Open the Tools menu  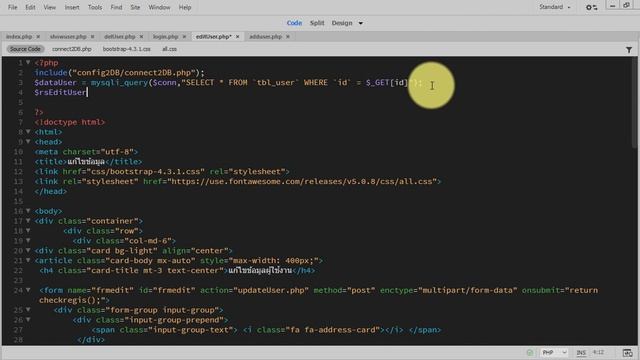(95, 7)
